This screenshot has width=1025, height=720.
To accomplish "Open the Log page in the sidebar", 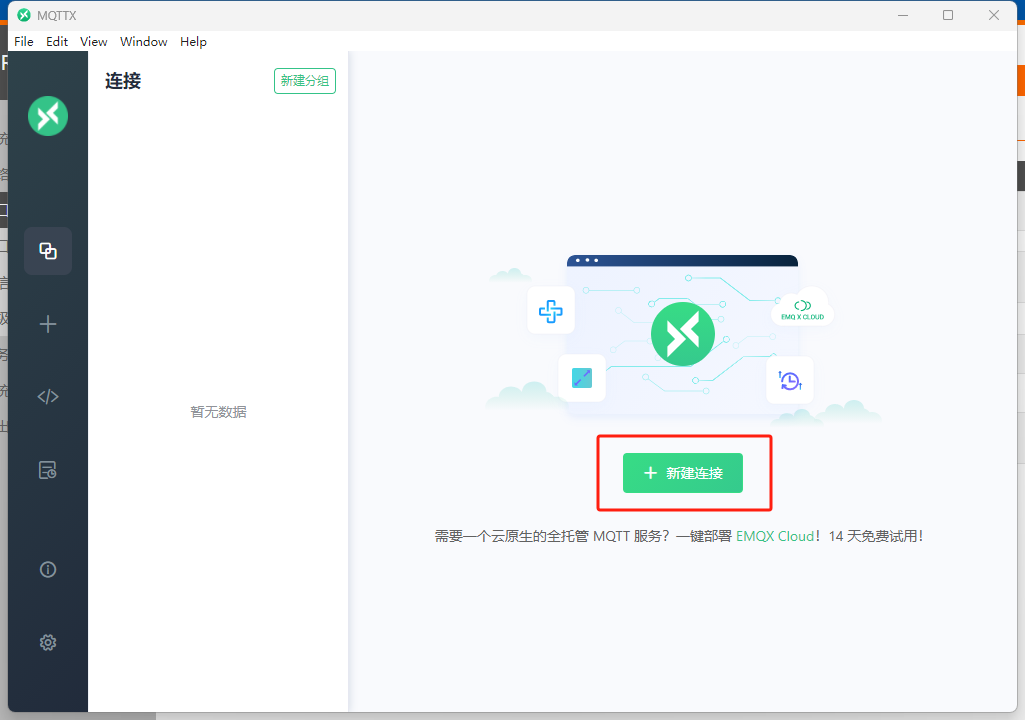I will point(48,470).
